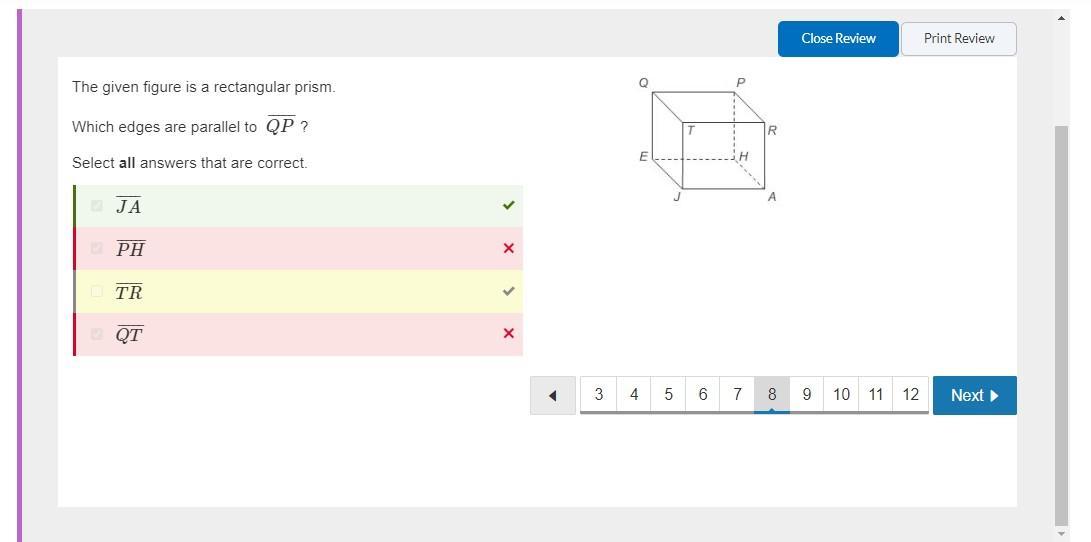The width and height of the screenshot is (1091, 542).
Task: Toggle the TR answer checkbox
Action: pyautogui.click(x=97, y=291)
